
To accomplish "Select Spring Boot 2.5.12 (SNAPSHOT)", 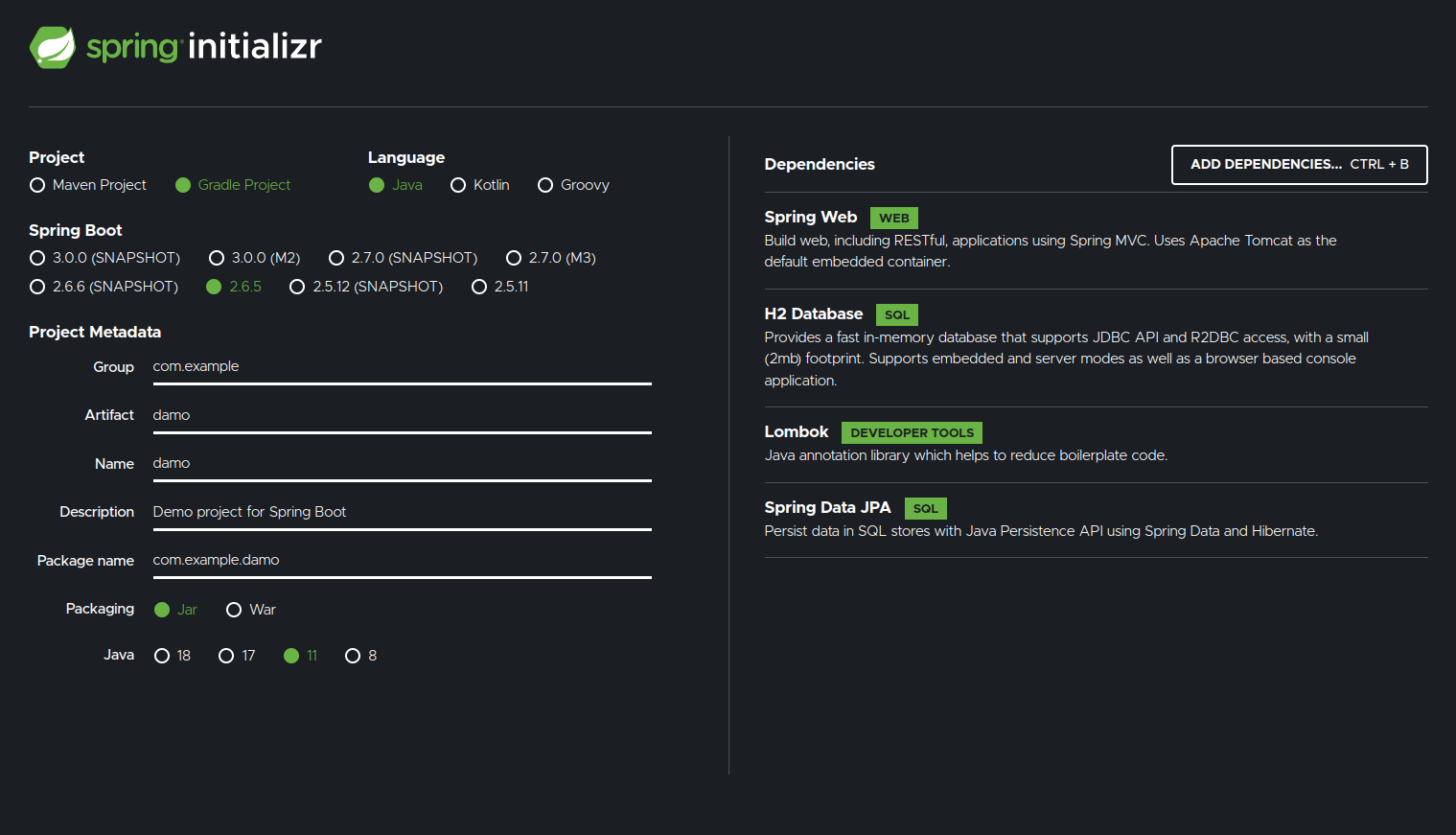I will tap(366, 287).
